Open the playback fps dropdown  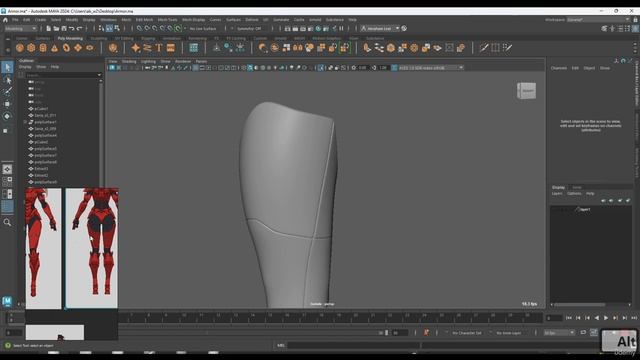pos(559,333)
